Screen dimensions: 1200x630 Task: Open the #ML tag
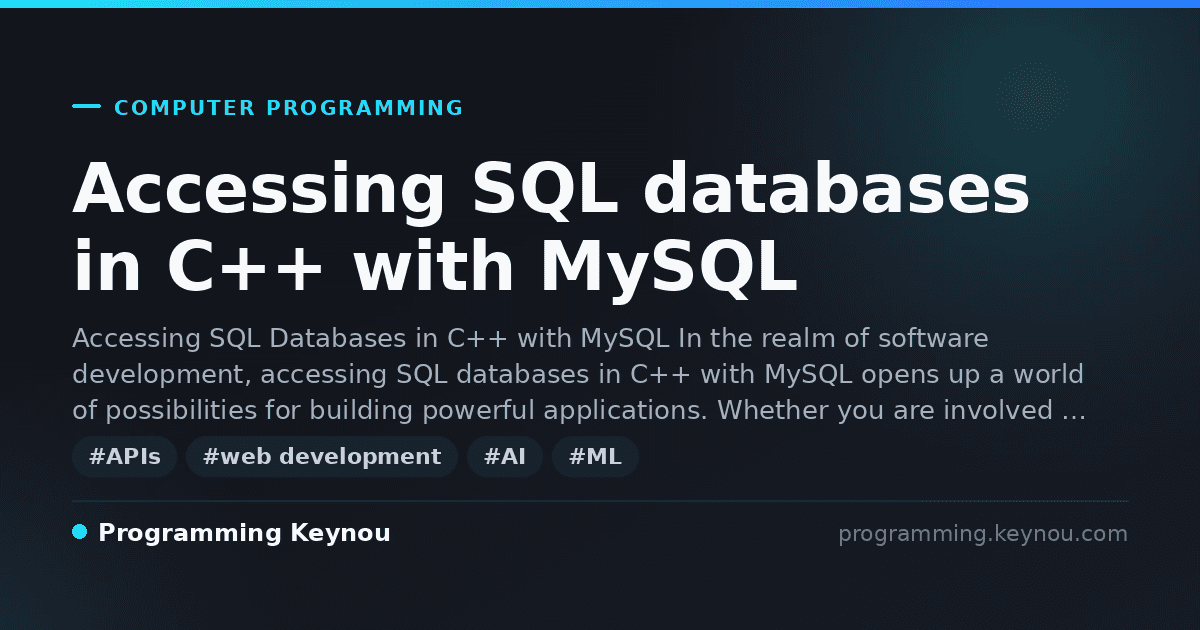[x=595, y=457]
